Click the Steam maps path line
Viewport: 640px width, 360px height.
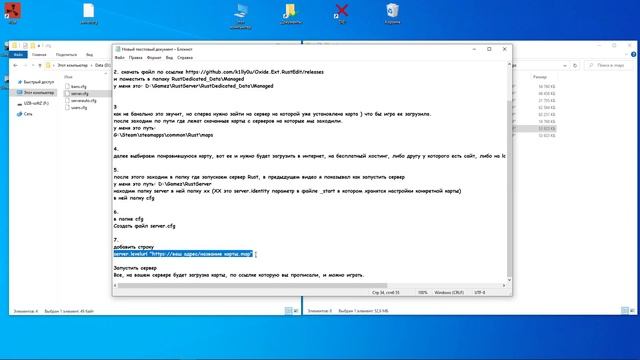(x=163, y=135)
